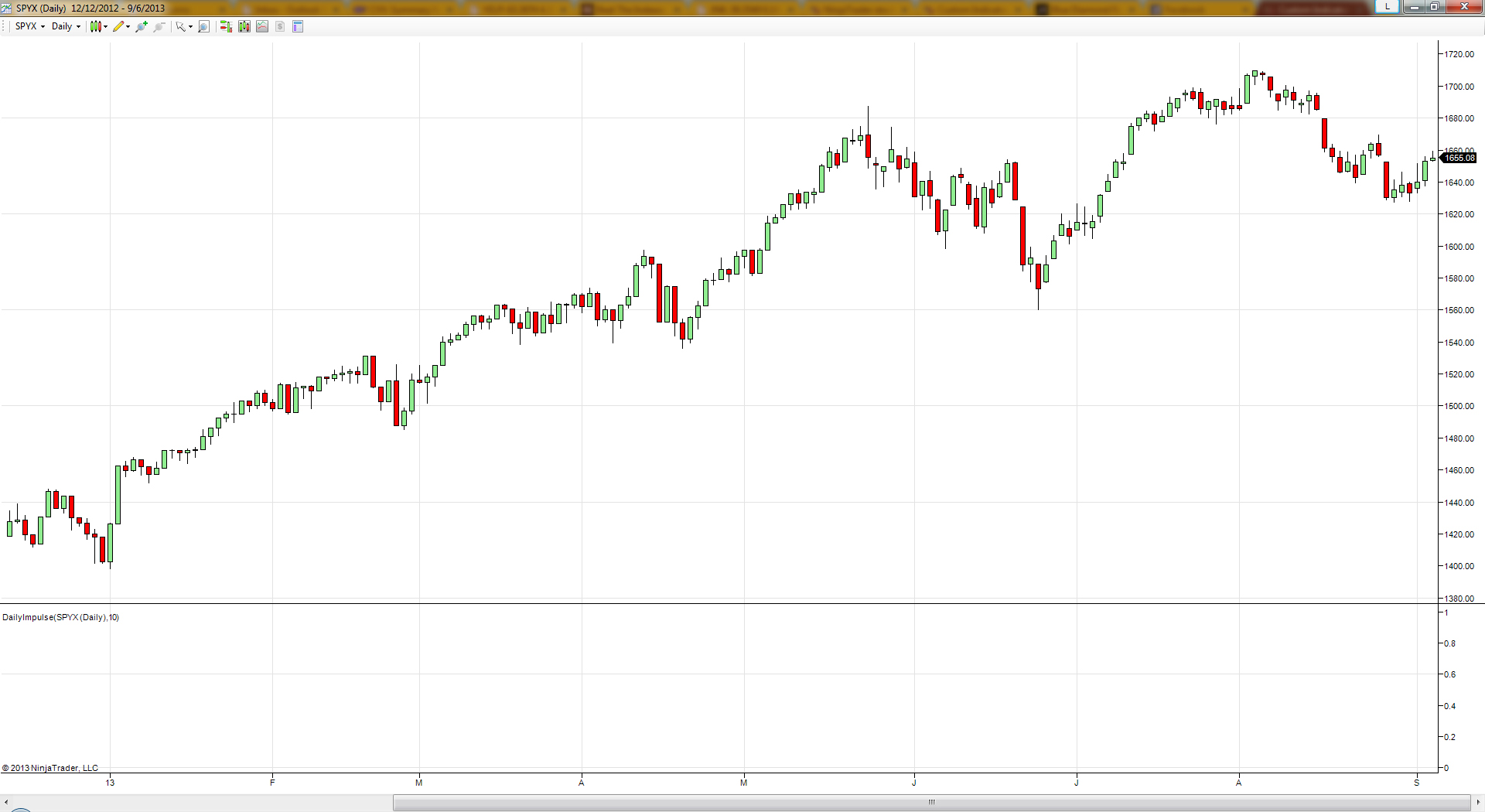Click the L link button in title bar
This screenshot has width=1485, height=812.
click(x=1387, y=7)
